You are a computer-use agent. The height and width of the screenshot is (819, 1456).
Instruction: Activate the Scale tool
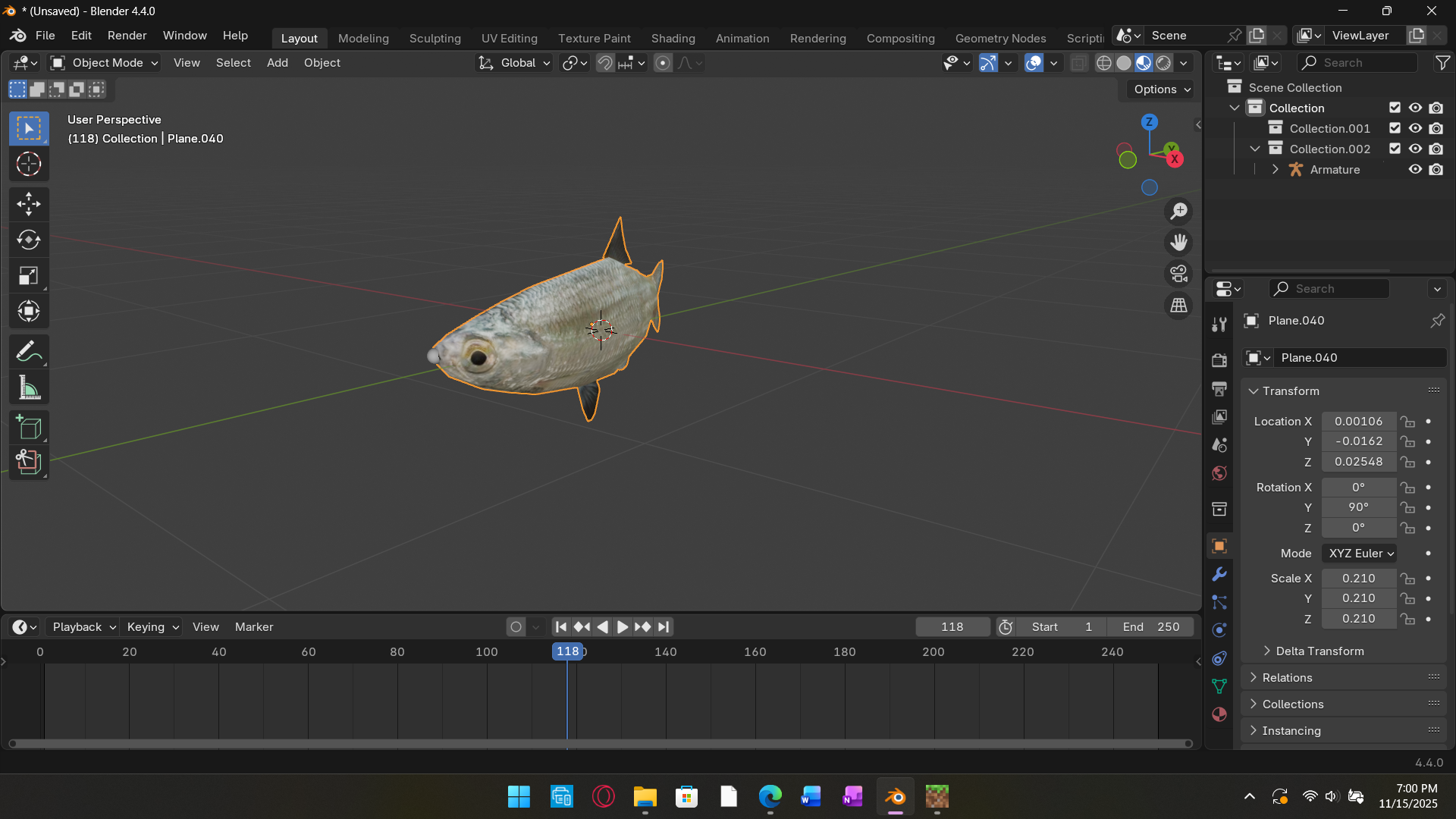29,276
